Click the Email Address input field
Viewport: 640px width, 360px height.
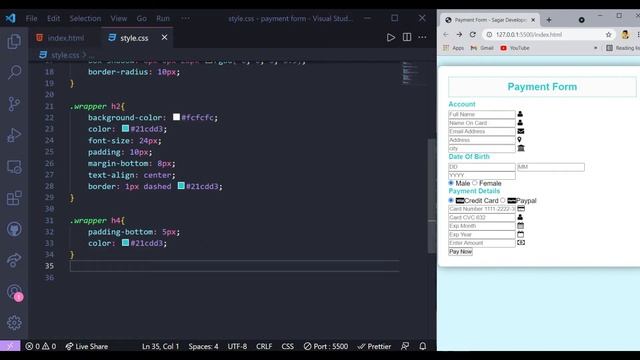[x=482, y=131]
